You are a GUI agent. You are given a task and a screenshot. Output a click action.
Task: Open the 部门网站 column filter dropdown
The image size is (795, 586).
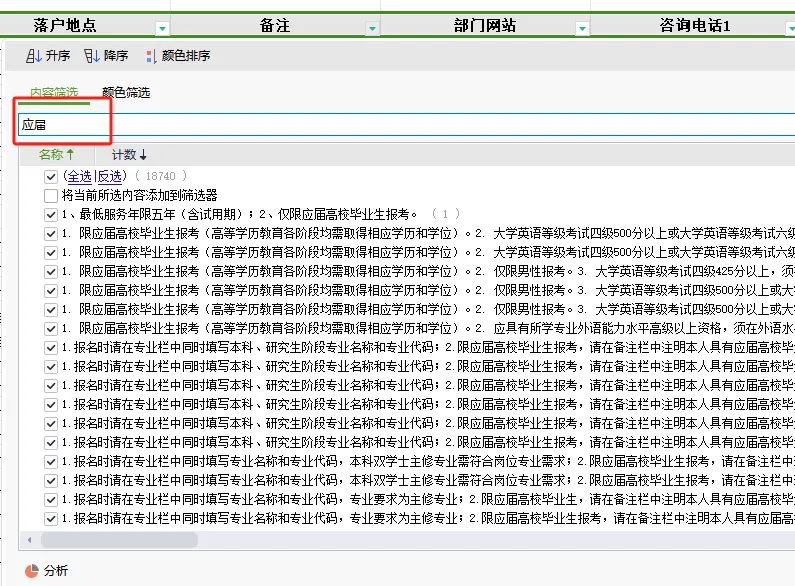coord(582,28)
